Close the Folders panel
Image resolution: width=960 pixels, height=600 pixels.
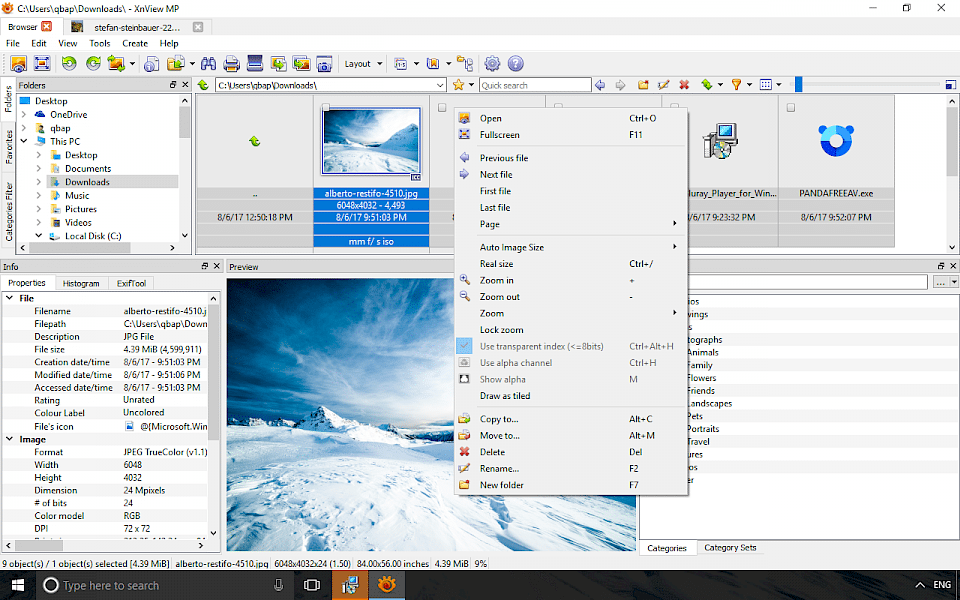186,85
